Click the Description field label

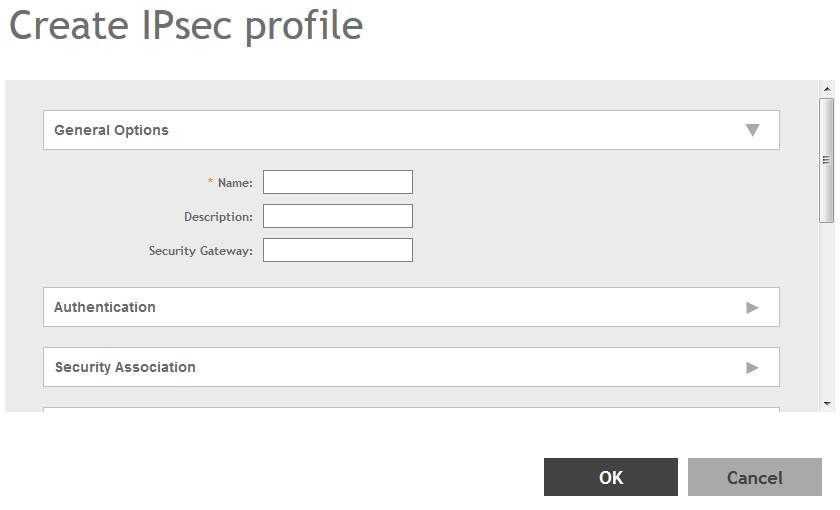218,217
